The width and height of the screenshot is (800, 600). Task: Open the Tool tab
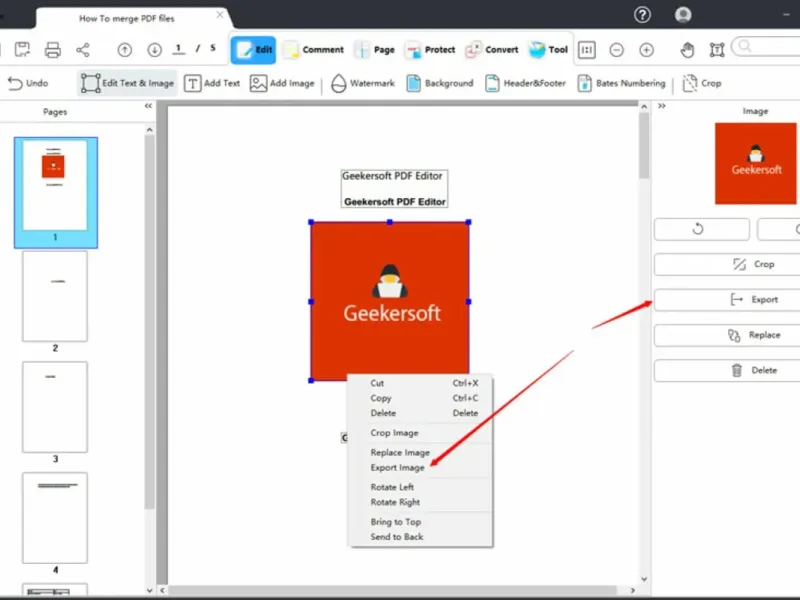(x=548, y=49)
